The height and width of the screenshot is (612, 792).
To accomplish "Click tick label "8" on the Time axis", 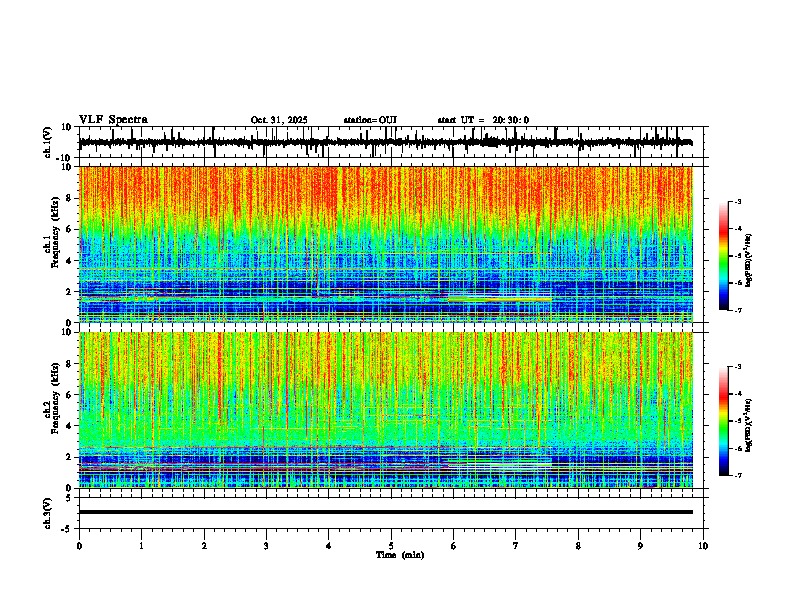I will pos(578,546).
